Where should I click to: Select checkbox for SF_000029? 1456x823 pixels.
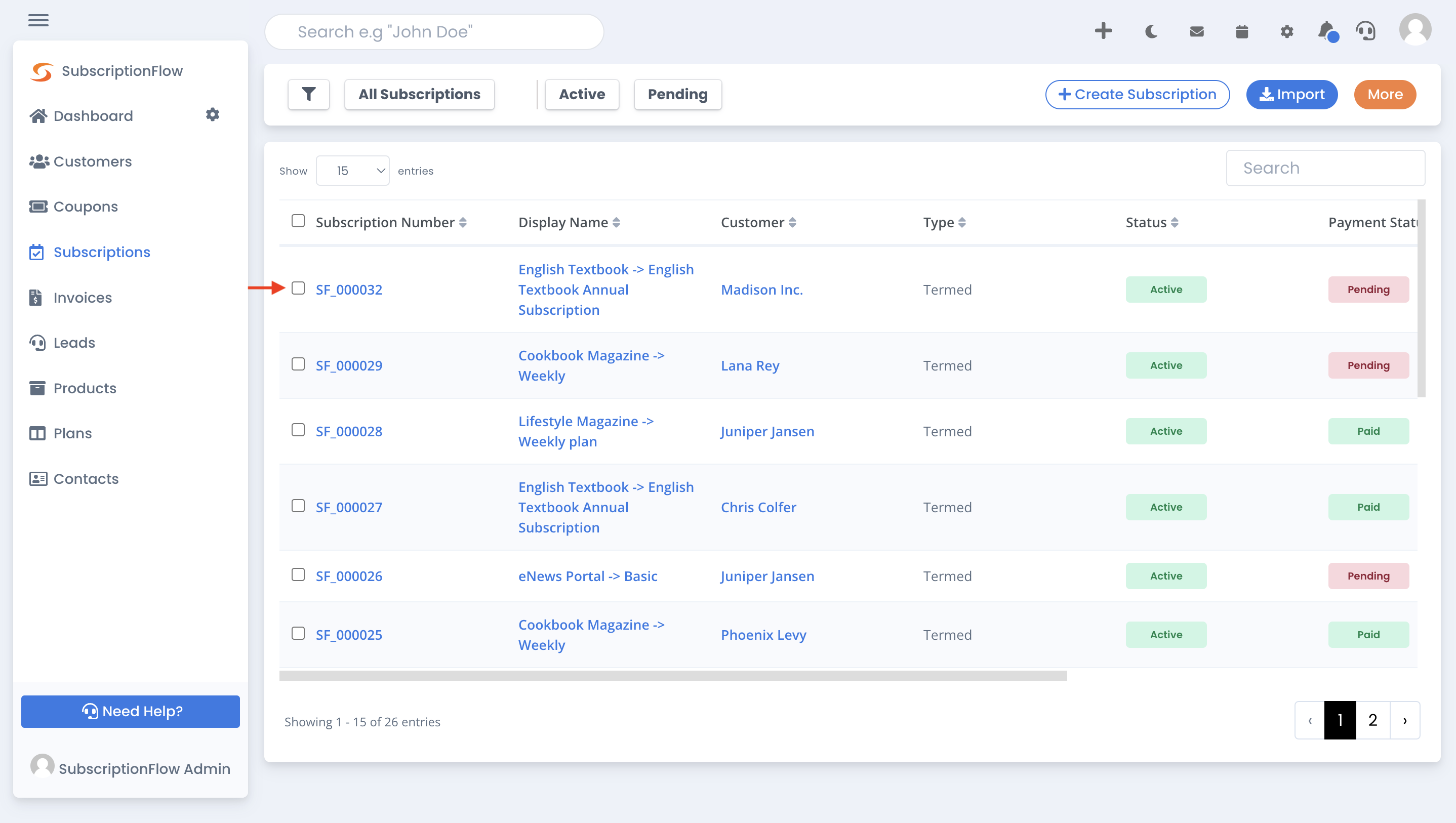click(x=298, y=364)
